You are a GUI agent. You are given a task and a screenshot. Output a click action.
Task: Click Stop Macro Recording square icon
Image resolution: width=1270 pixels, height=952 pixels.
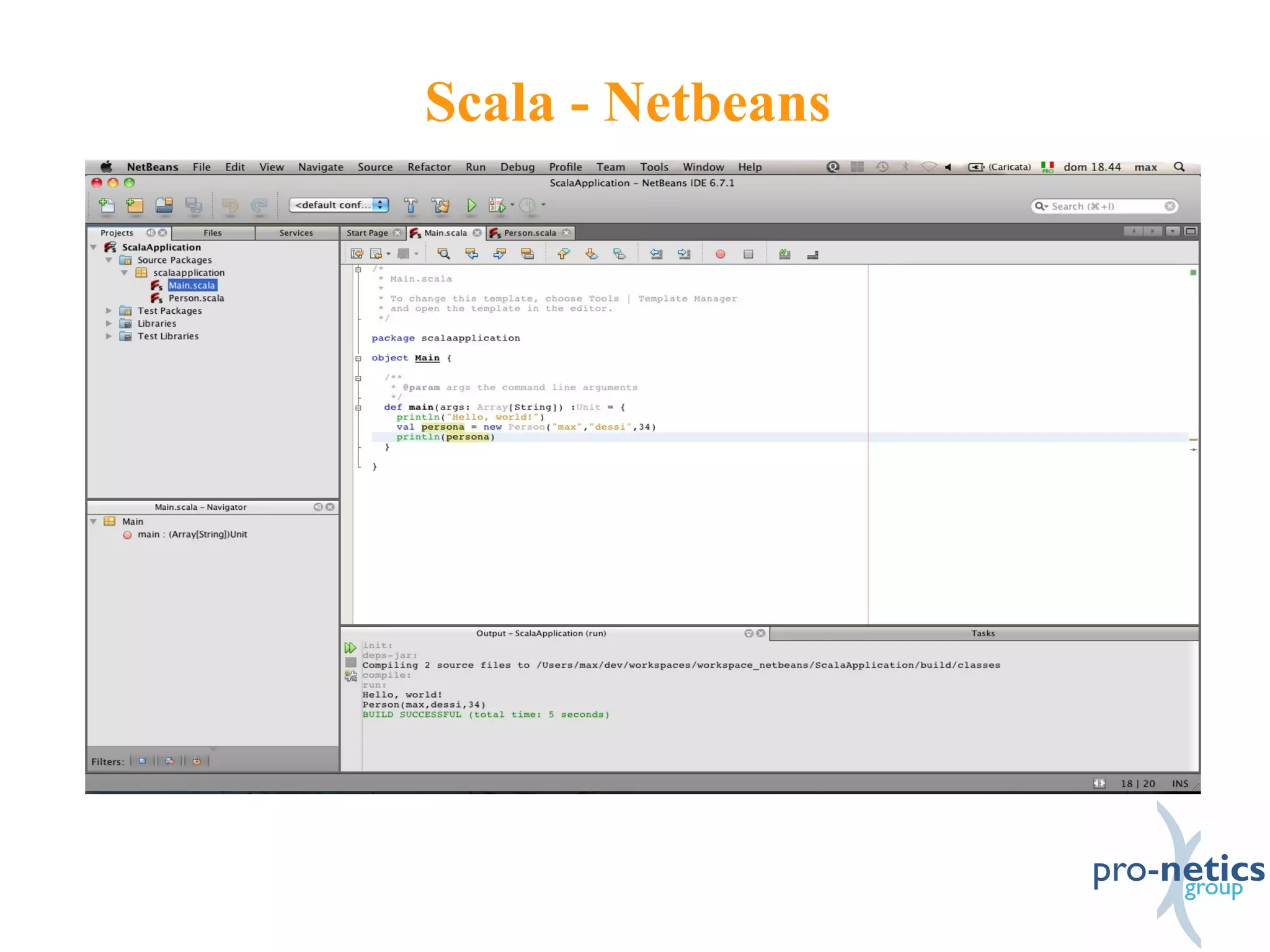[x=748, y=254]
